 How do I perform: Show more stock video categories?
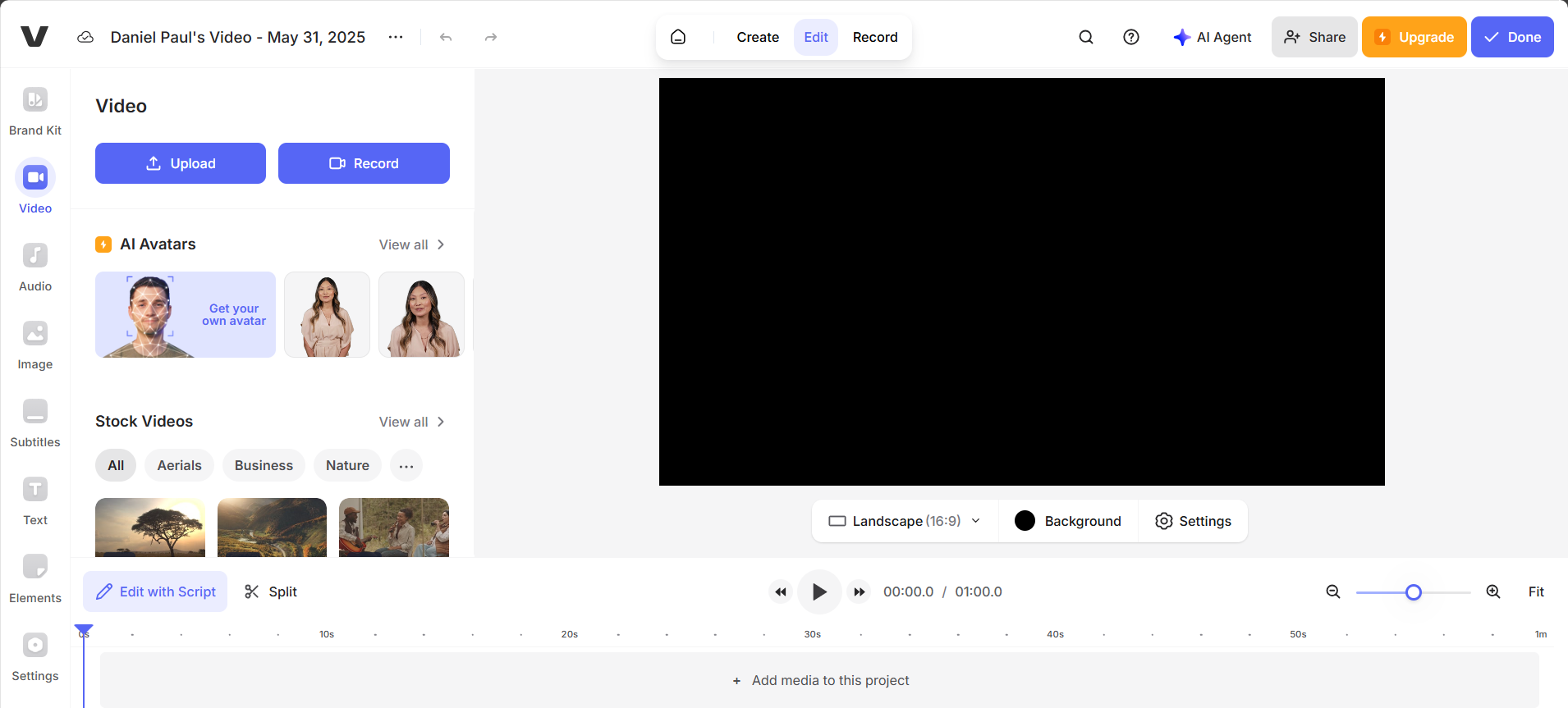pyautogui.click(x=406, y=465)
